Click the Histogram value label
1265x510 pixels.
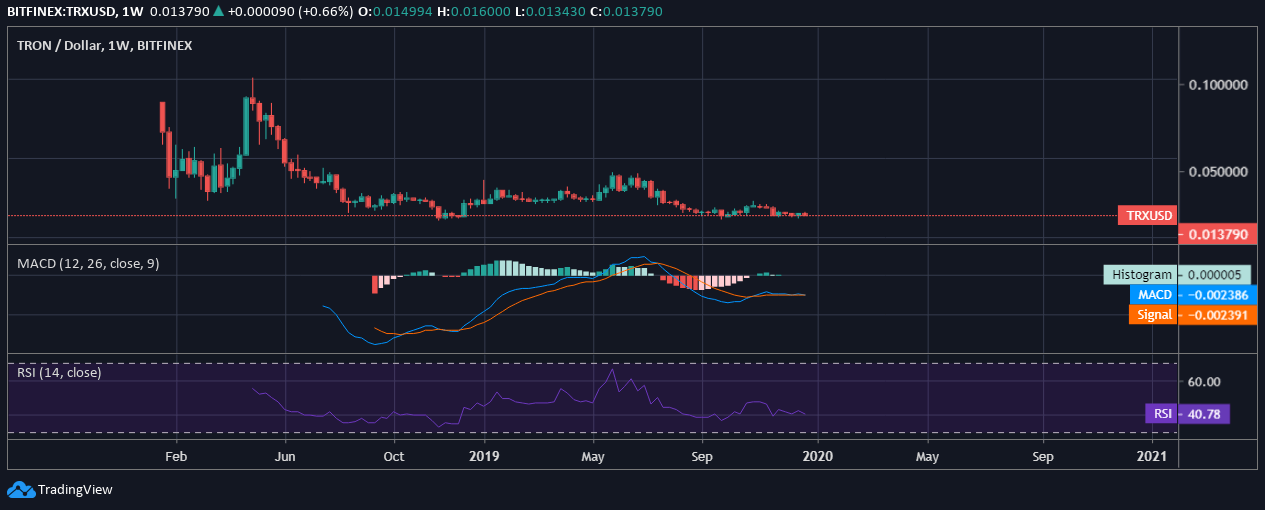tap(1140, 274)
